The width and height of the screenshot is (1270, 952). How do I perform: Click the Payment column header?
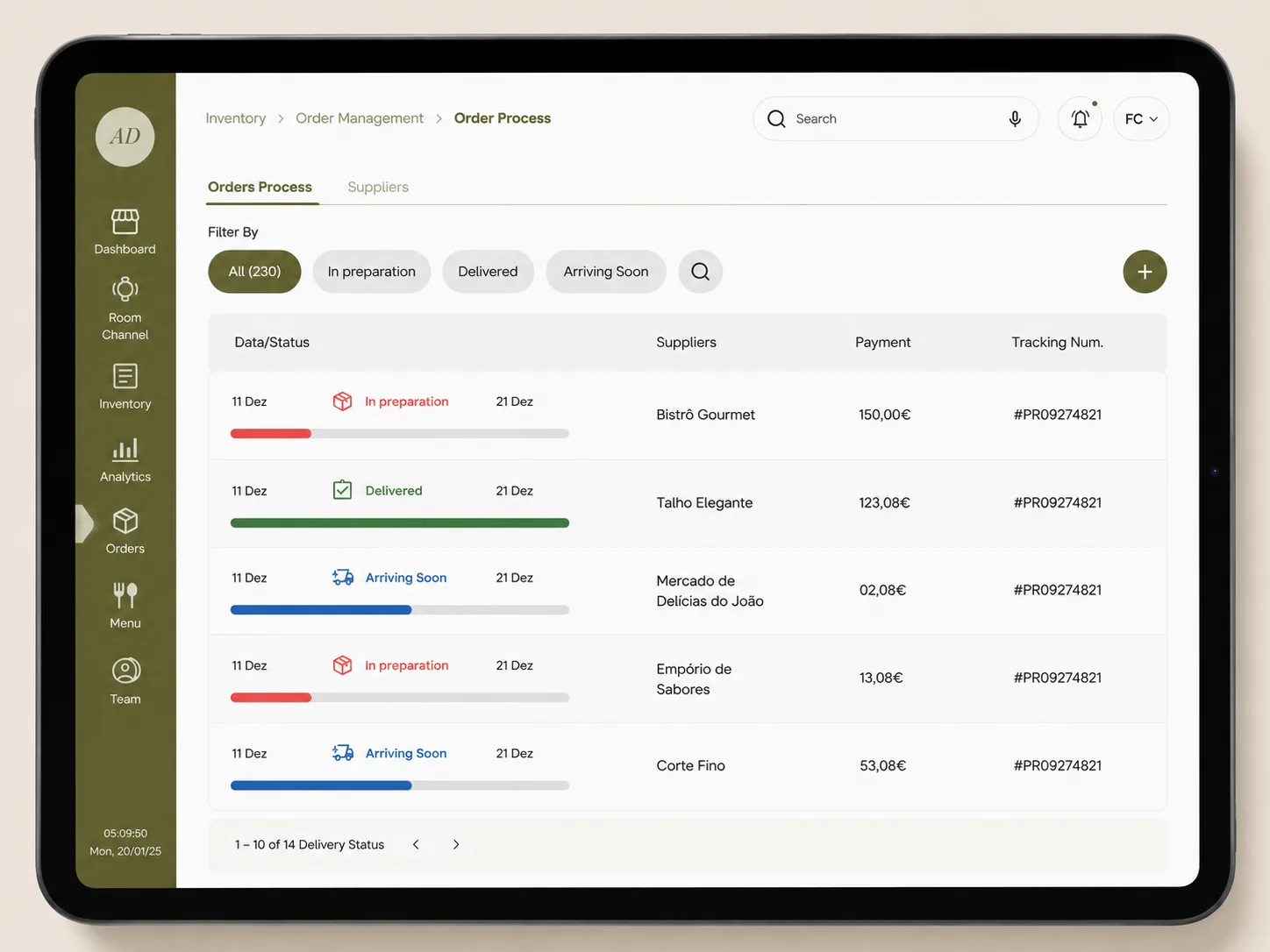point(883,343)
